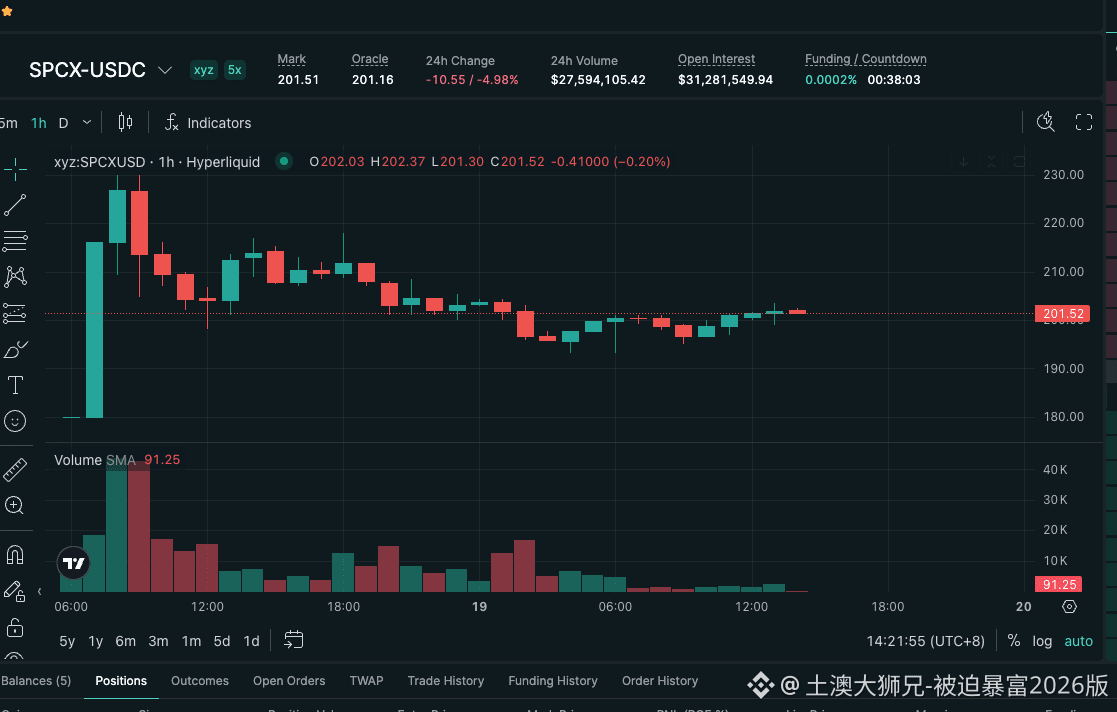
Task: Set chart range to 1d
Action: pyautogui.click(x=251, y=641)
